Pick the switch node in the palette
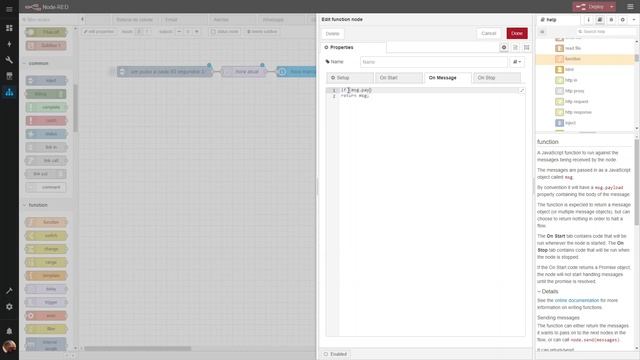 click(46, 236)
